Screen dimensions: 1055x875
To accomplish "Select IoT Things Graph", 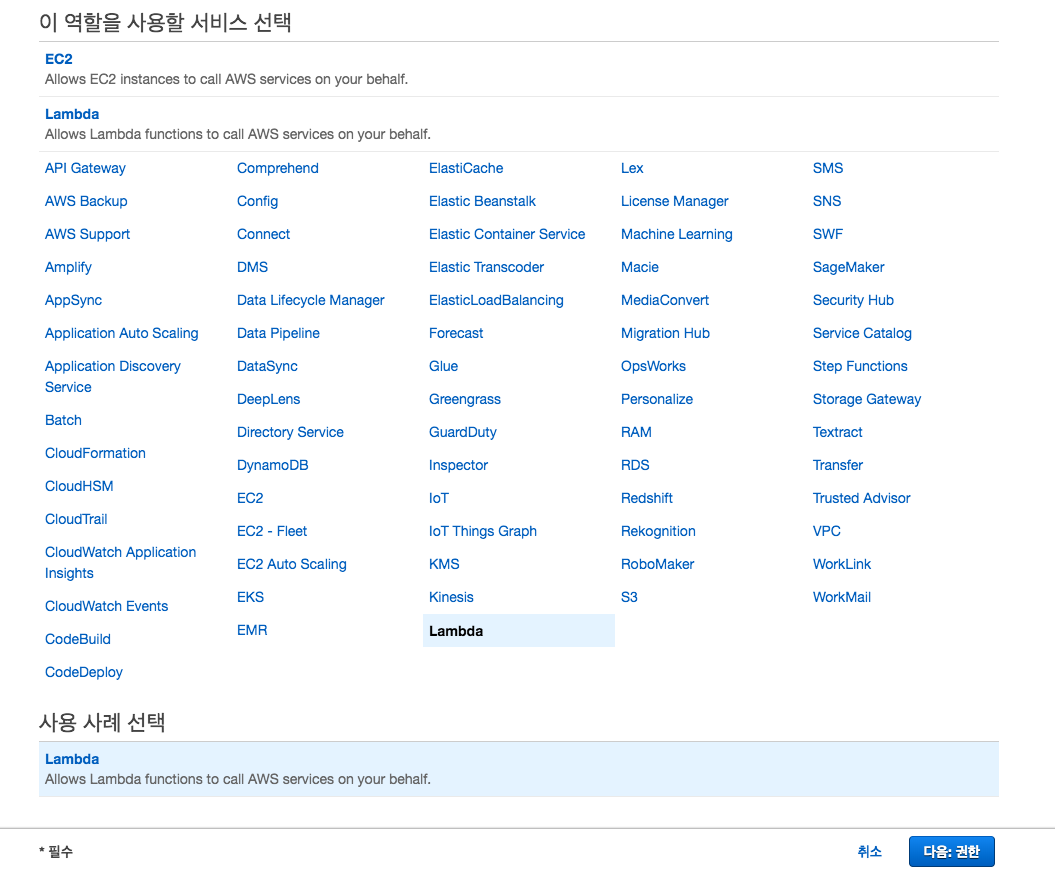I will tap(483, 531).
